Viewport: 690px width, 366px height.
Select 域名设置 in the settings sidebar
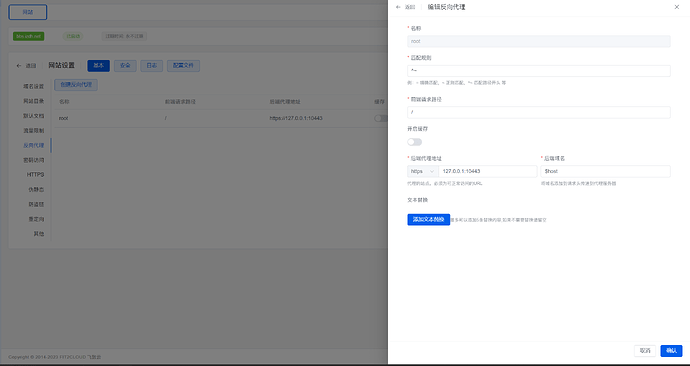click(x=34, y=87)
